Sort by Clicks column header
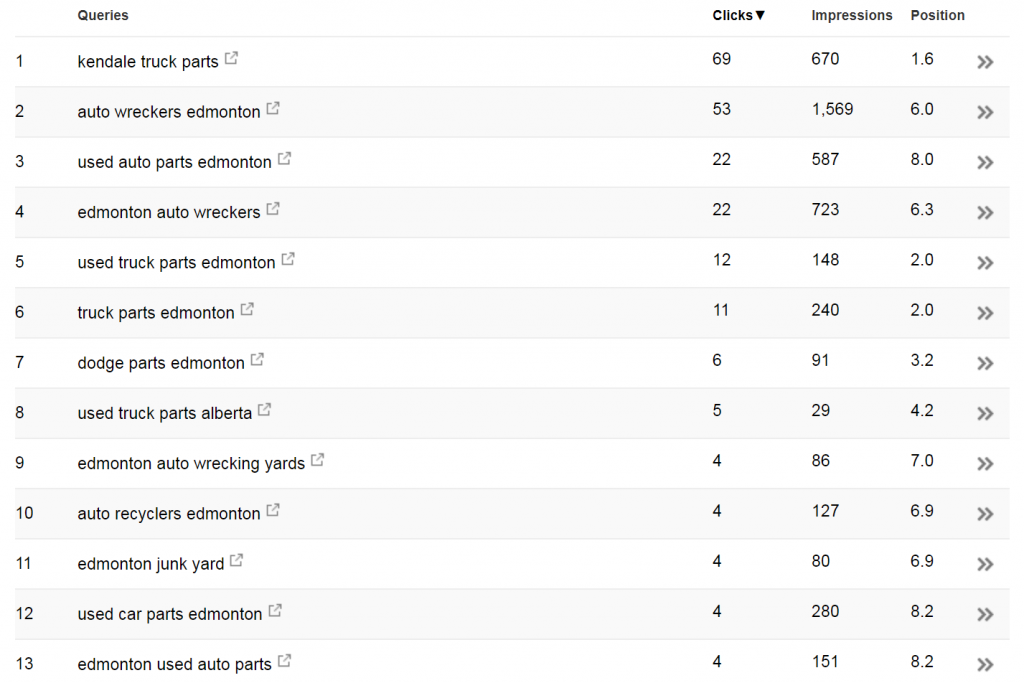Screen dimensions: 1024x683 (x=738, y=15)
